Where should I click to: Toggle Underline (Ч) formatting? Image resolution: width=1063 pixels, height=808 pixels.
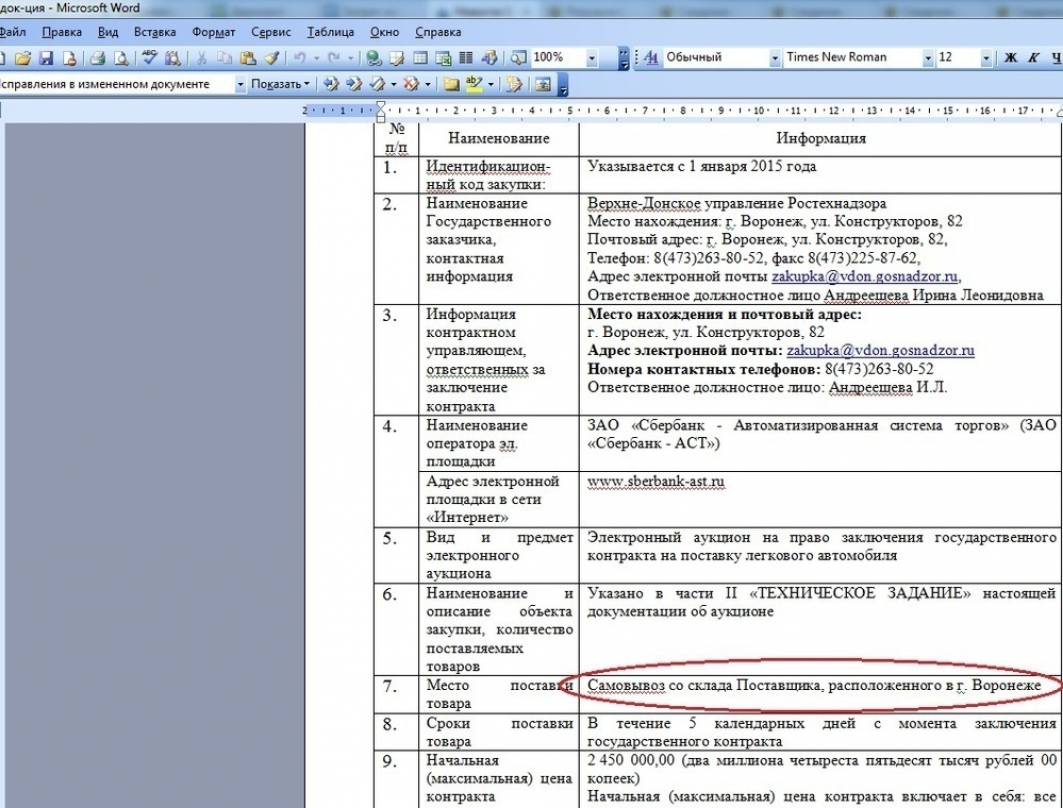1055,58
